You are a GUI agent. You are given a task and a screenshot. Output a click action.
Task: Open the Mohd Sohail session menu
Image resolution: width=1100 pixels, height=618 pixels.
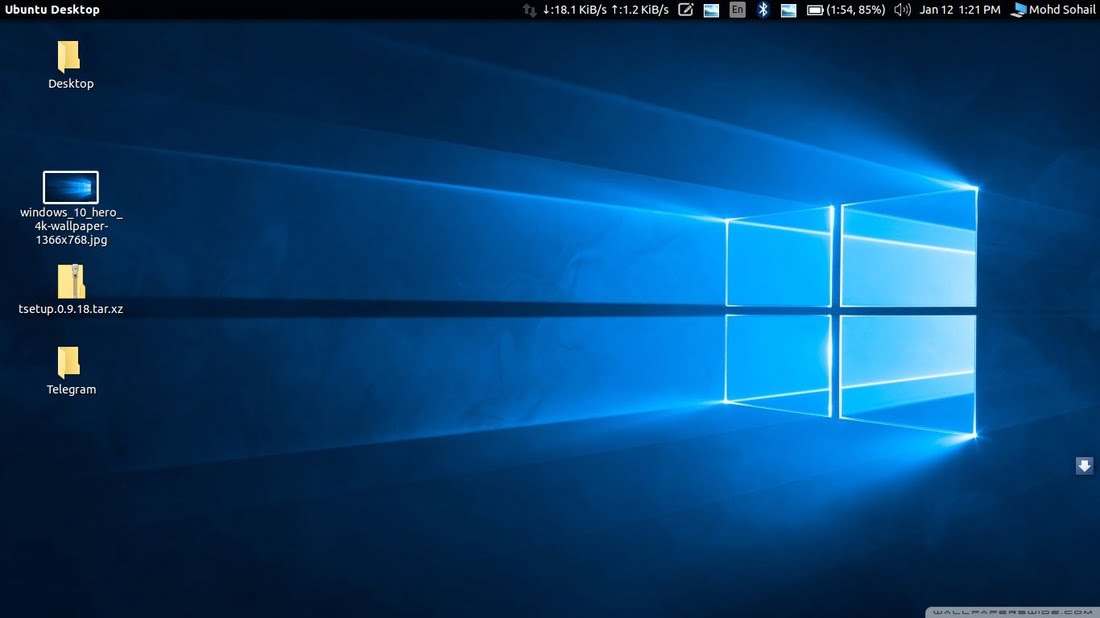pos(1062,10)
